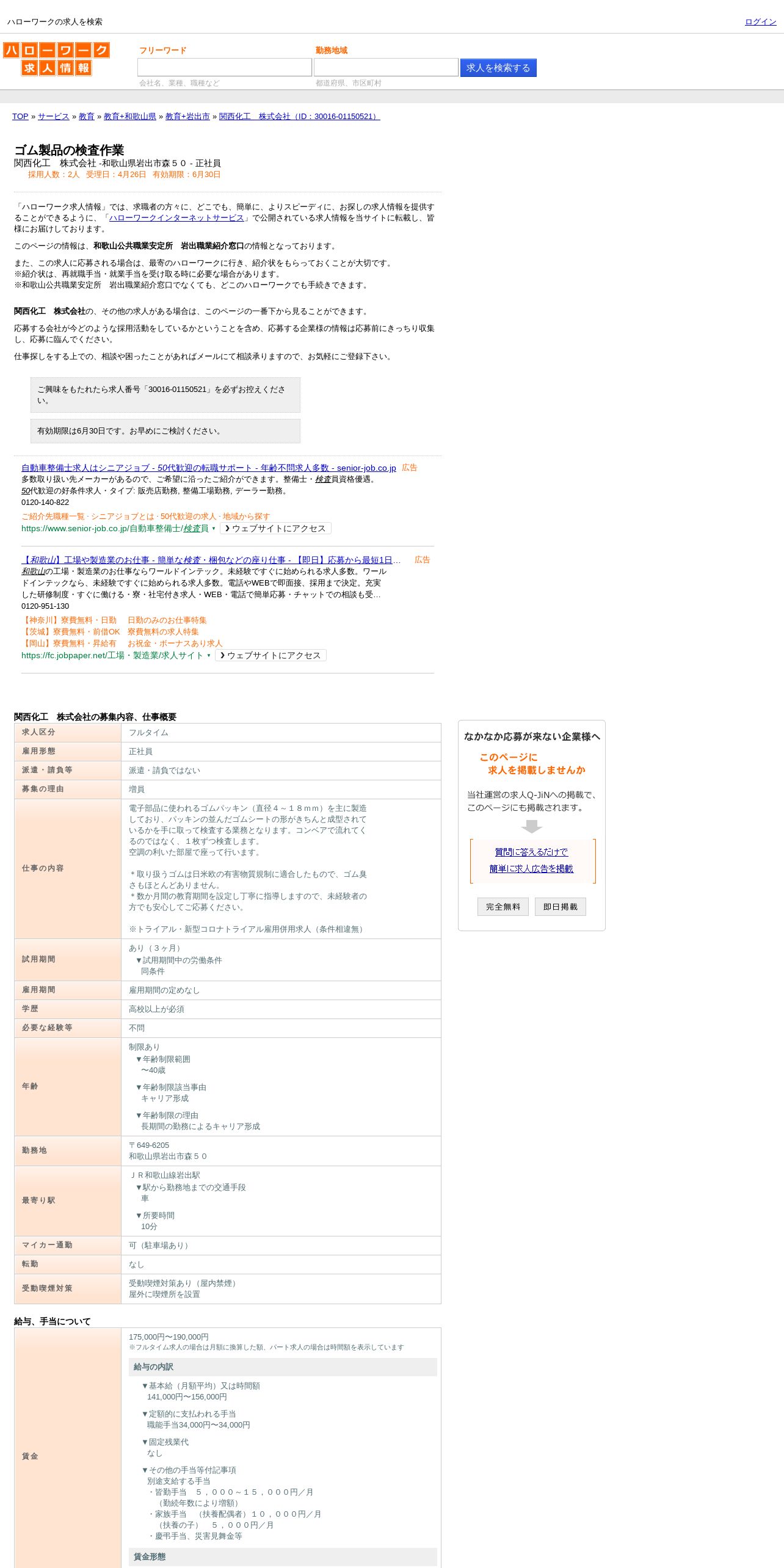Click the senior-job.co.jp green URL
This screenshot has width=784, height=1568.
115,529
